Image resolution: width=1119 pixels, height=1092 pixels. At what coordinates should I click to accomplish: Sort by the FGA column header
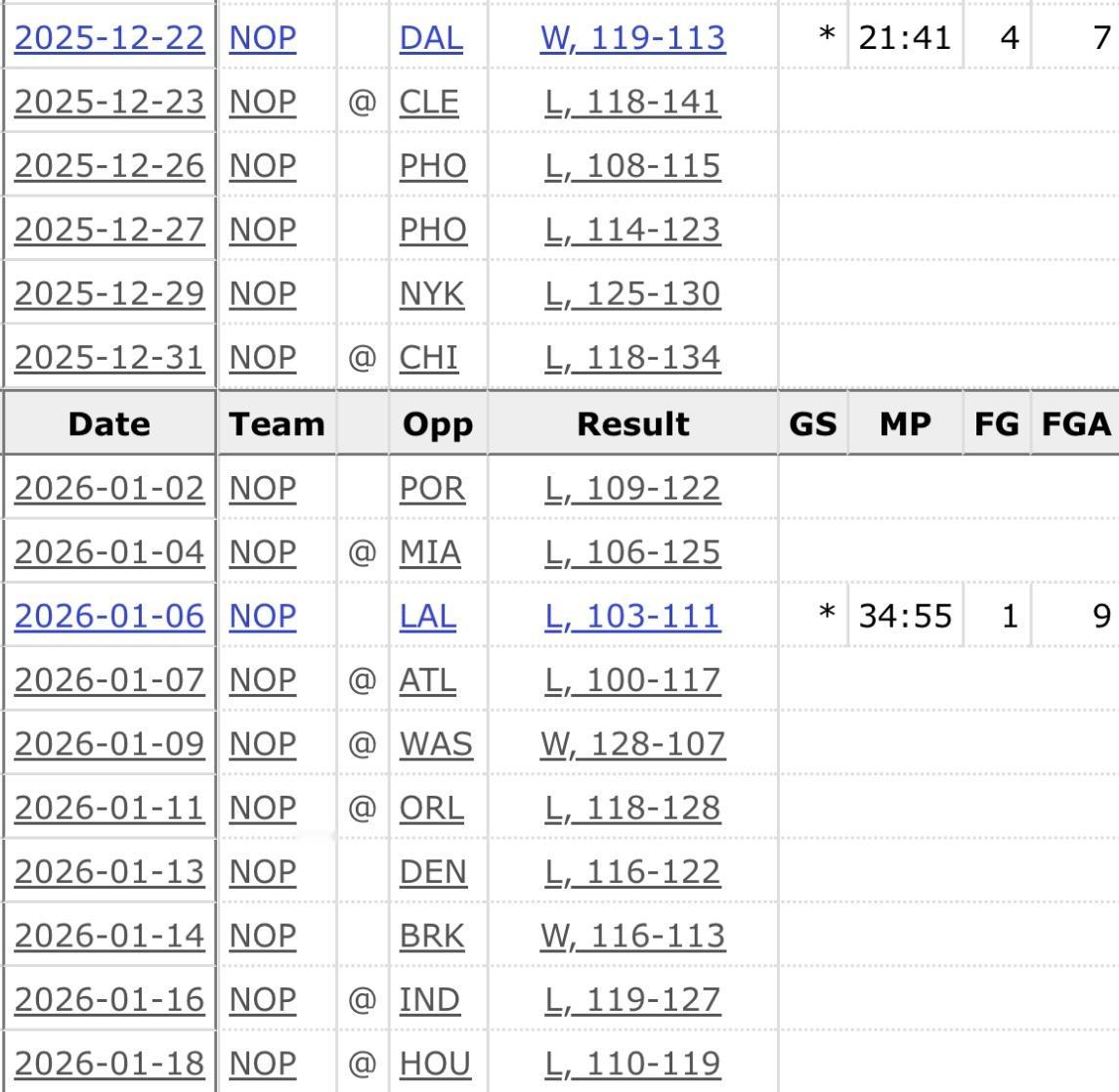pyautogui.click(x=1075, y=423)
